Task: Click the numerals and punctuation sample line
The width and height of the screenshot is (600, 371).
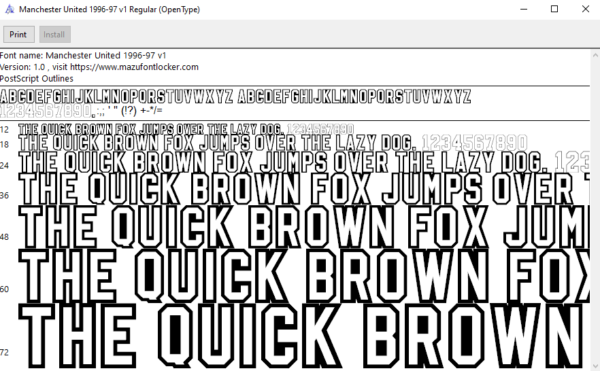Action: [81, 111]
